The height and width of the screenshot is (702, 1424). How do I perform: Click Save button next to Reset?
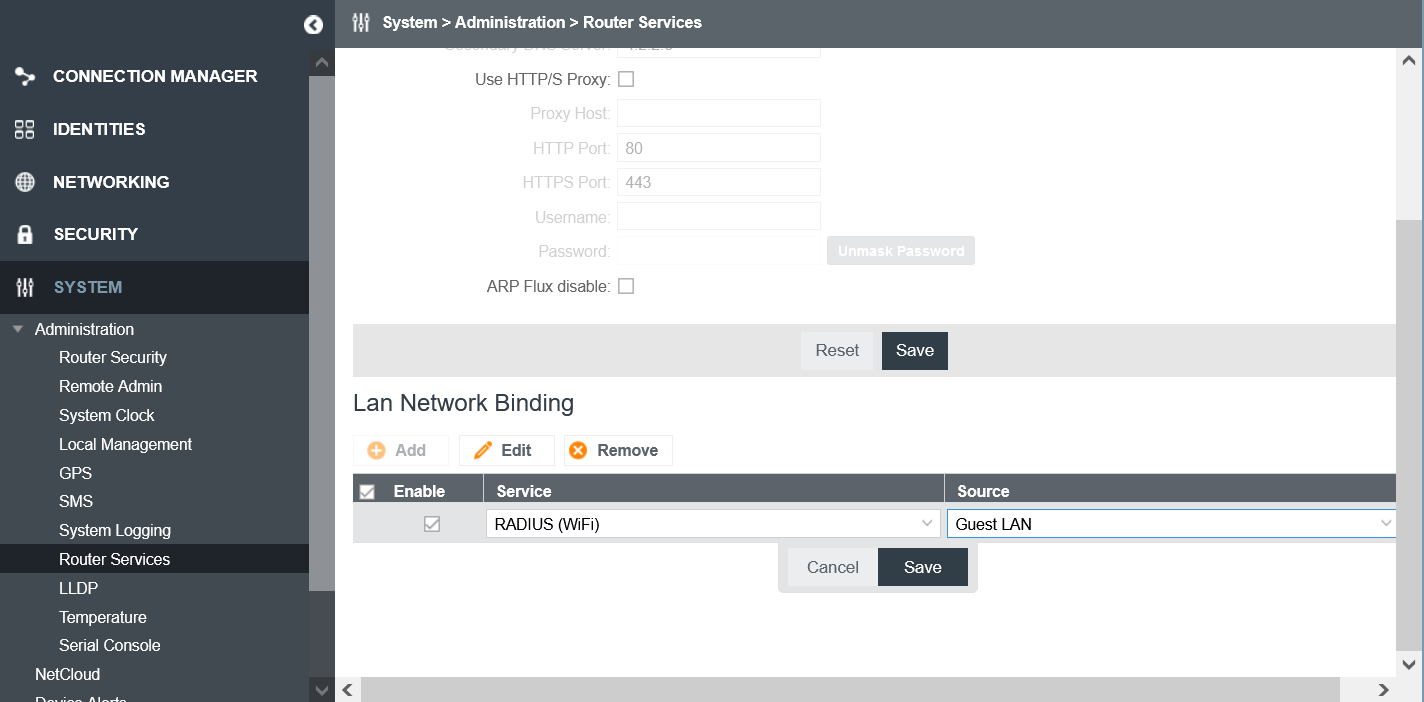coord(915,350)
